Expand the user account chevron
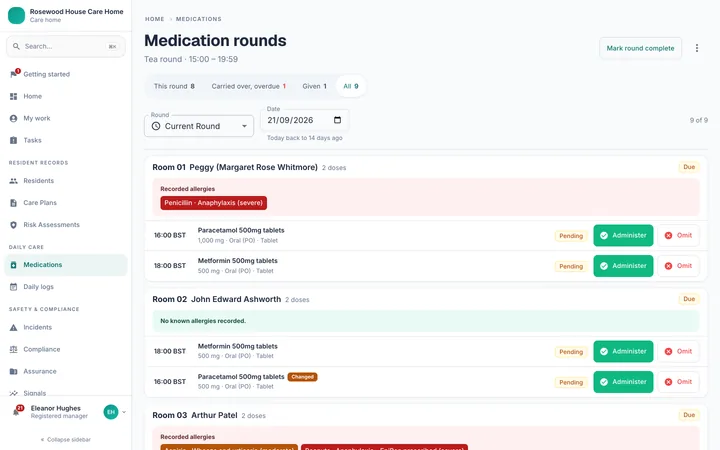This screenshot has width=720, height=450. [x=124, y=412]
